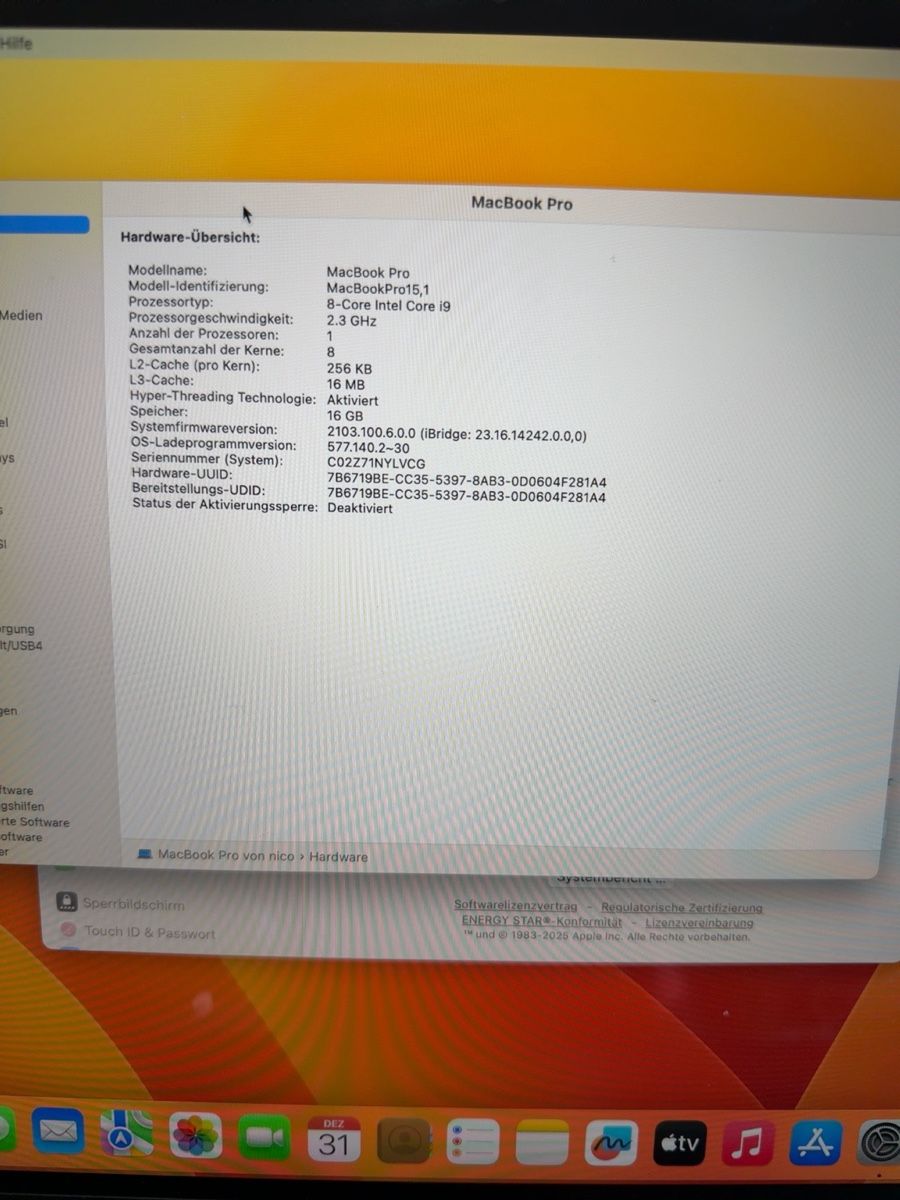Click activation lock status 'Deaktiviert'
This screenshot has height=1200, width=900.
click(360, 508)
